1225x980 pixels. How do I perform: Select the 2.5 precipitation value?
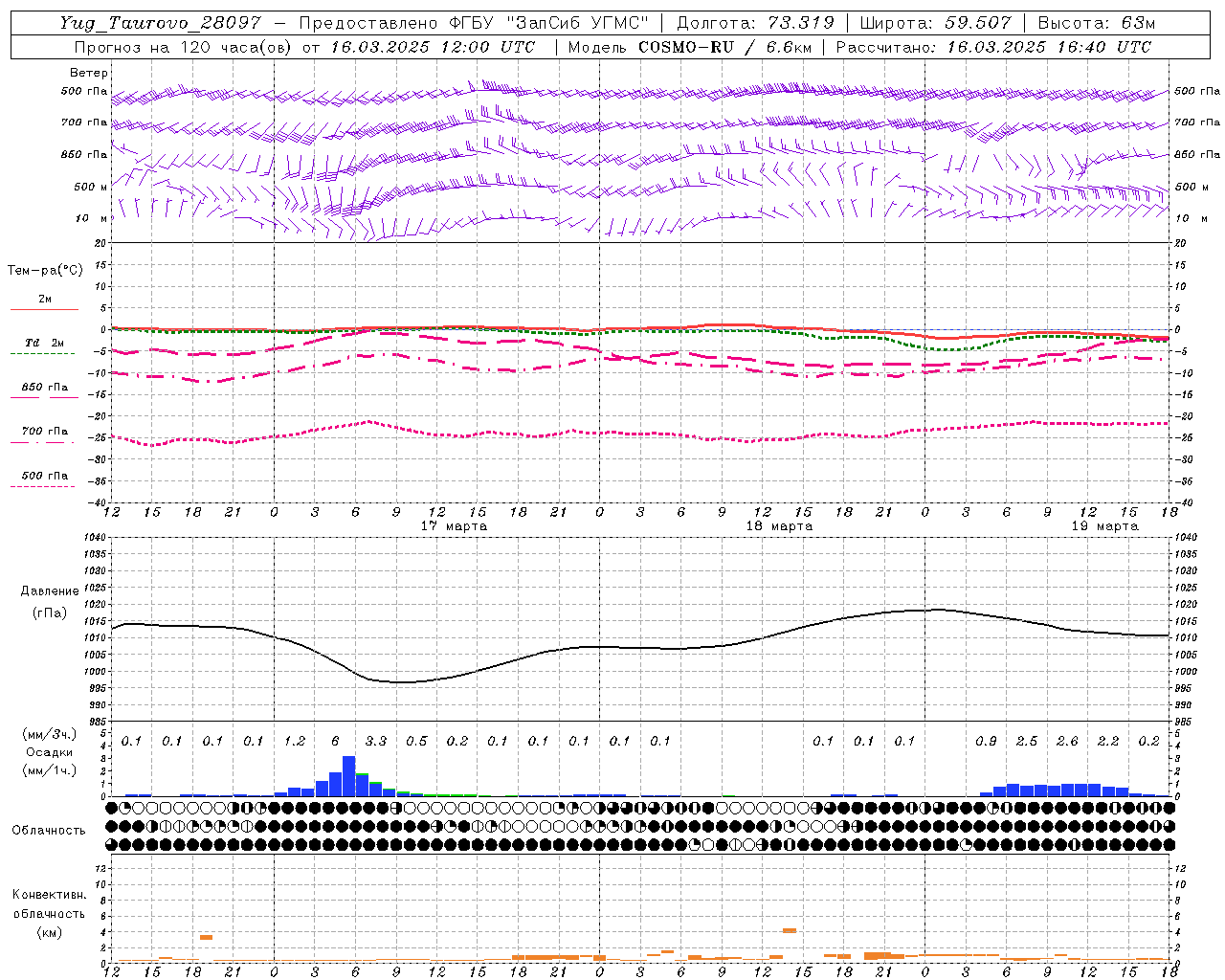tap(1027, 742)
